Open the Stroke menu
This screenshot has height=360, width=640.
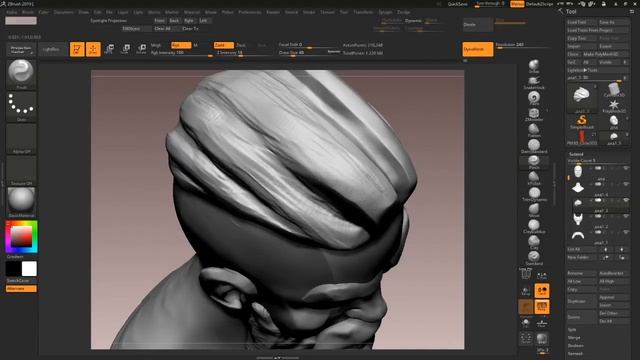[309, 12]
